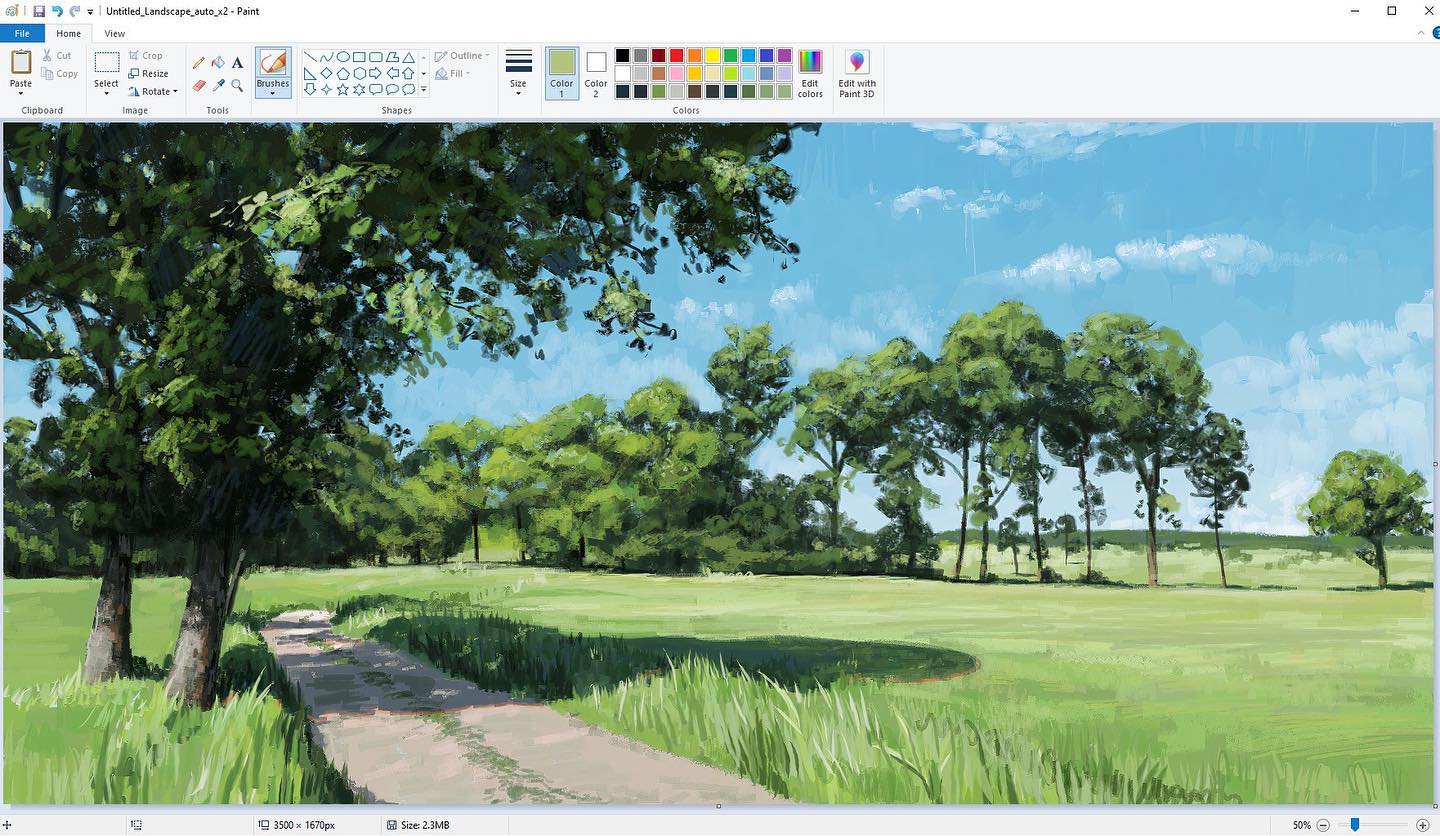The height and width of the screenshot is (836, 1440).
Task: Choose the Right triangle shape
Action: 310,73
